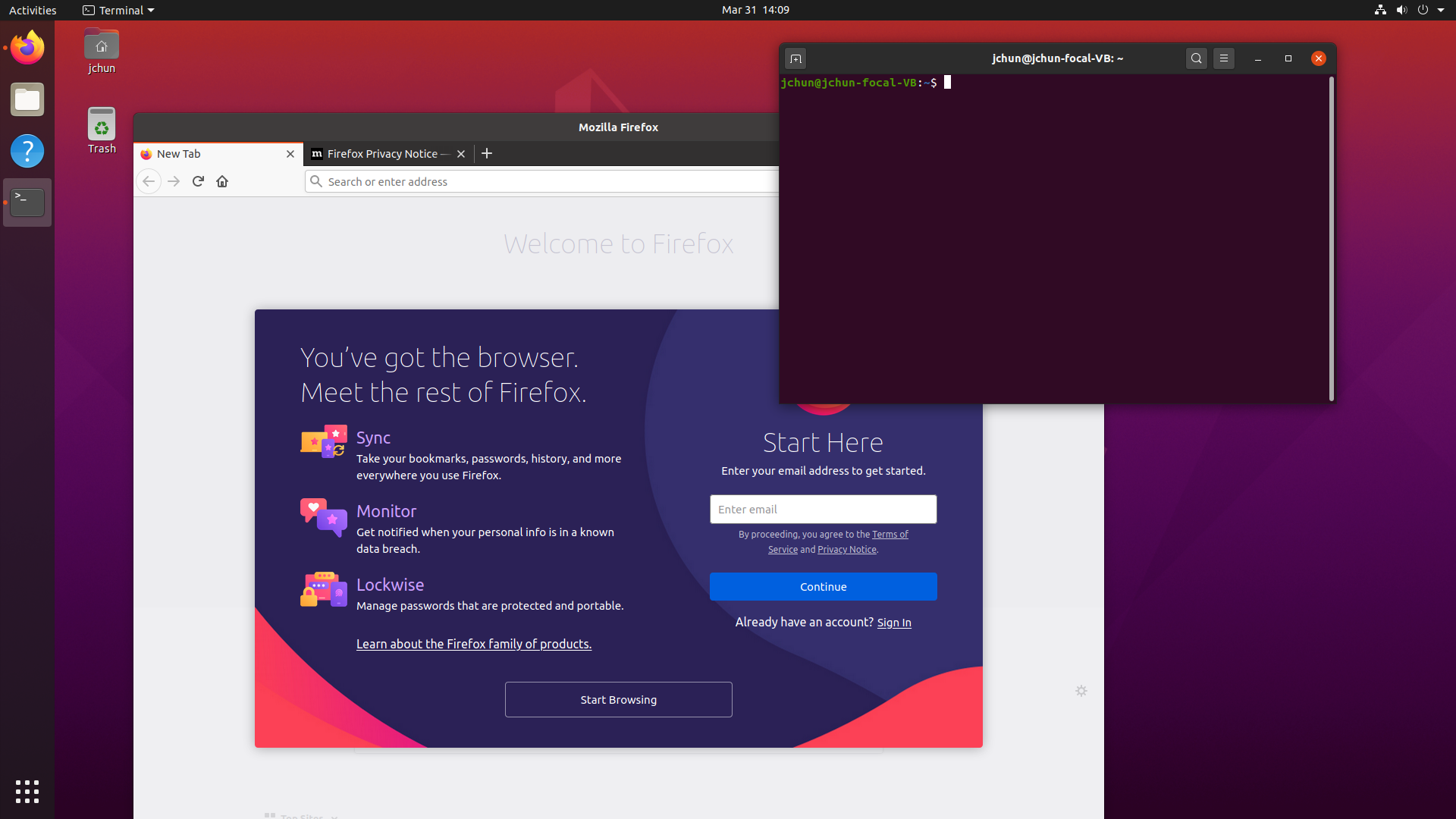Screen dimensions: 1456x819
Task: Open the terminal hamburger menu icon
Action: click(1223, 58)
